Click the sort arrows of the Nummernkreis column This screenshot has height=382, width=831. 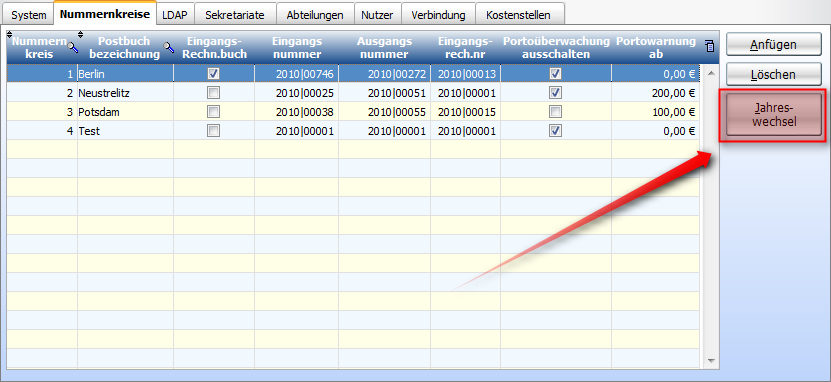(10, 35)
